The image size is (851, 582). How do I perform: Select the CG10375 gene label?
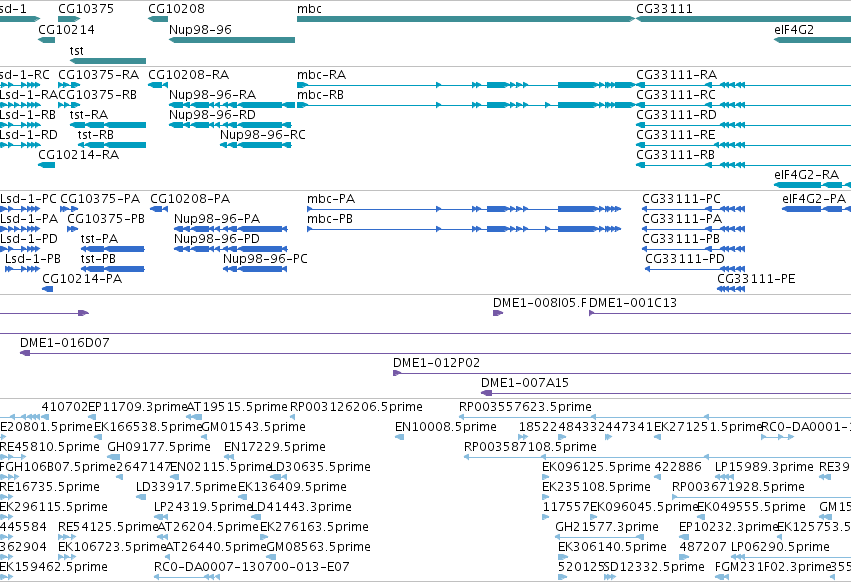pos(86,9)
